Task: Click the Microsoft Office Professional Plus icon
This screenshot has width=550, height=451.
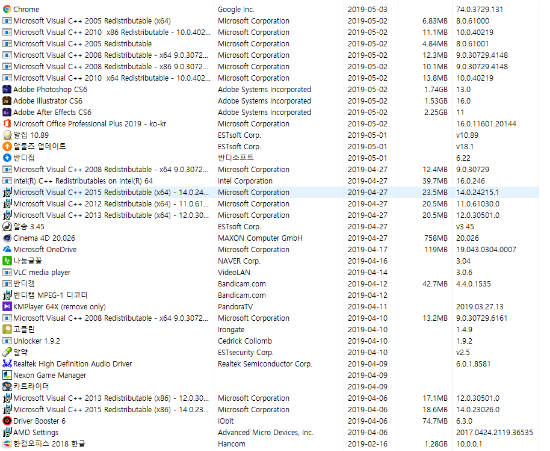Action: [x=7, y=124]
